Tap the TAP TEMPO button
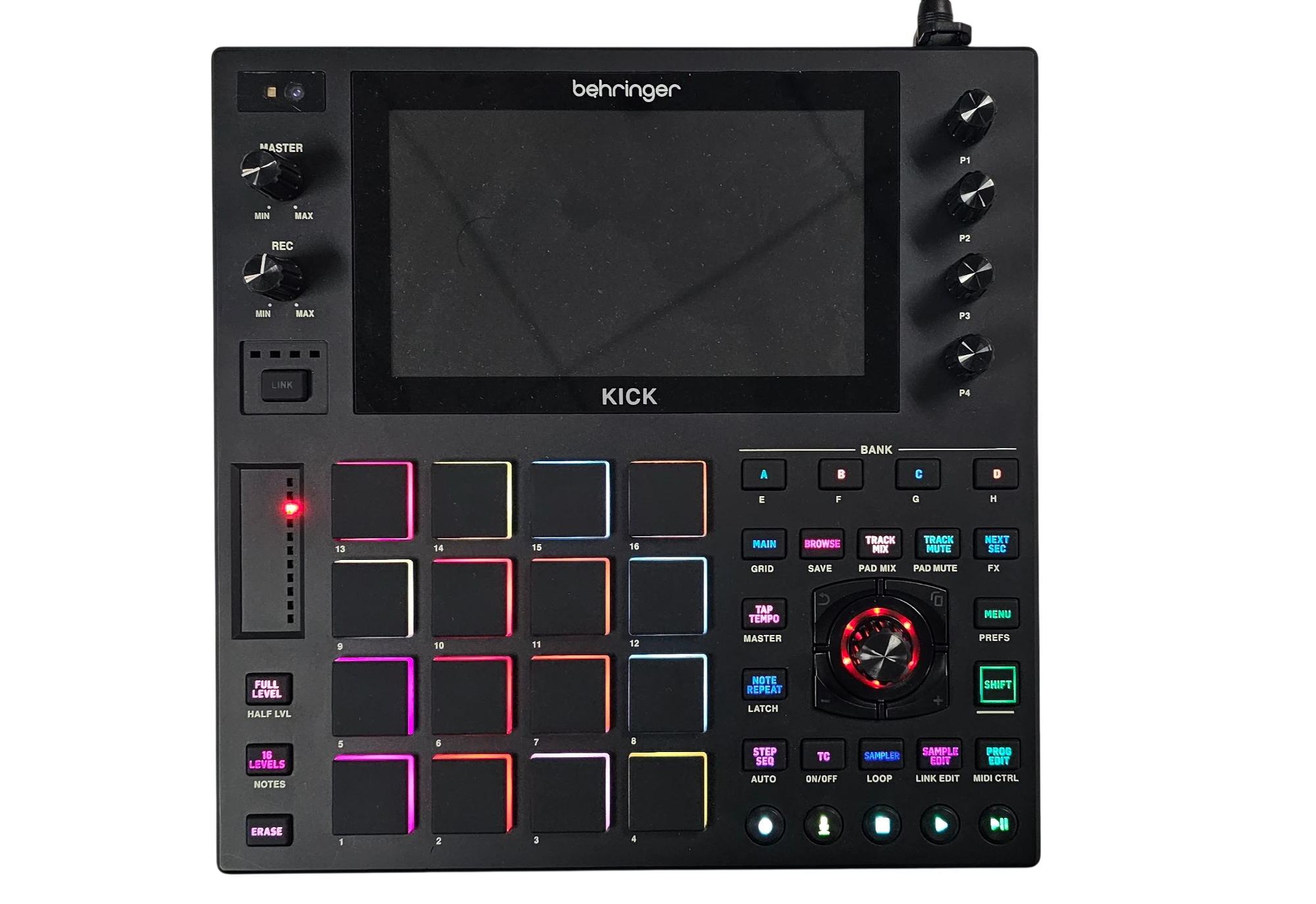Image resolution: width=1316 pixels, height=904 pixels. (x=764, y=614)
